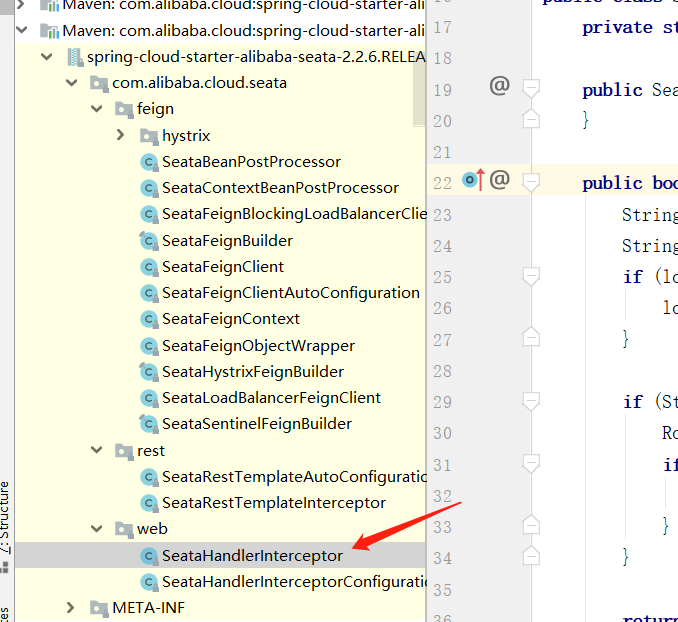The image size is (678, 622).
Task: Toggle the fold end marker at line 27
Action: tap(531, 337)
